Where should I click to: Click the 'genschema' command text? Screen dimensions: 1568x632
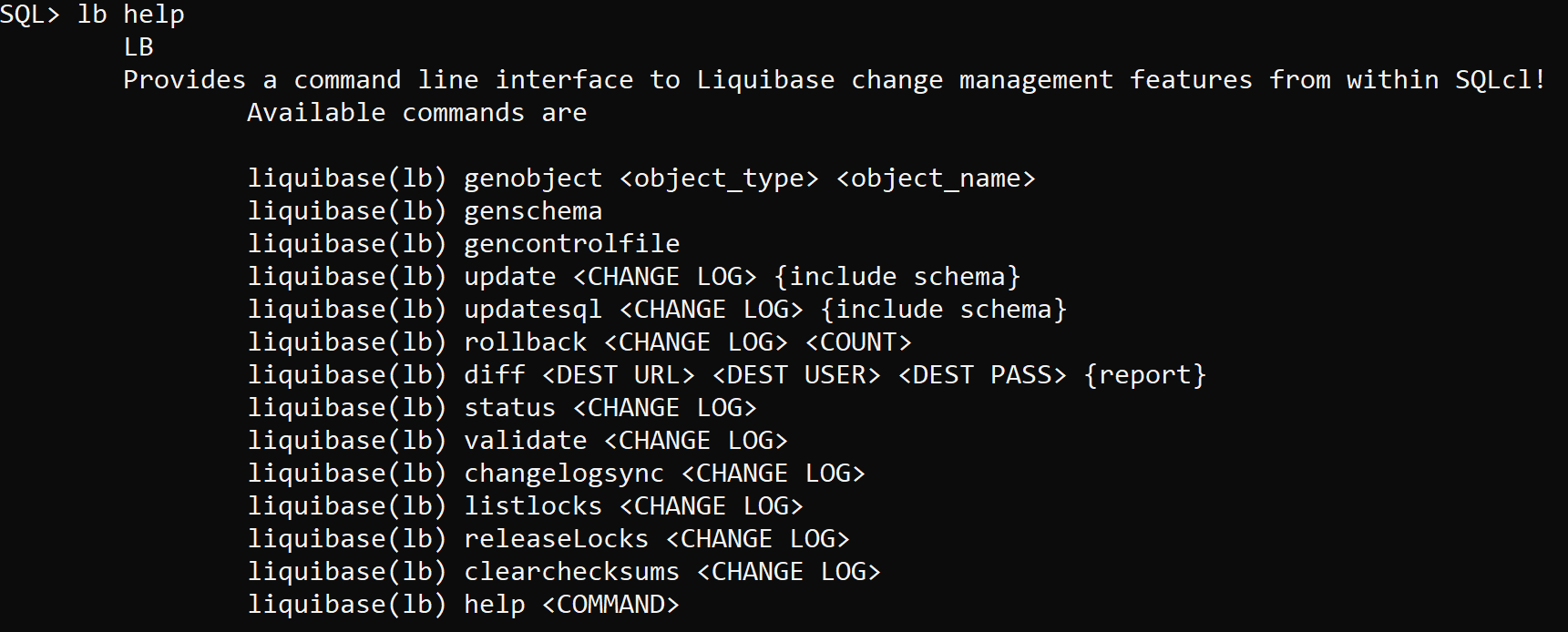tap(533, 211)
